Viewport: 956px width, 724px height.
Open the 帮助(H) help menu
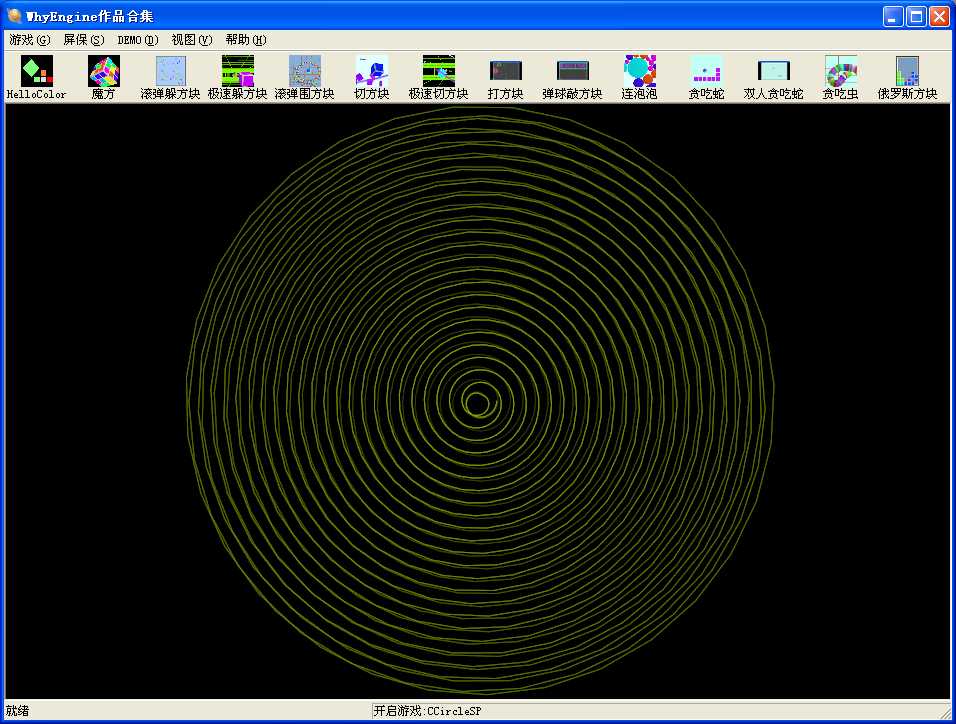click(246, 40)
